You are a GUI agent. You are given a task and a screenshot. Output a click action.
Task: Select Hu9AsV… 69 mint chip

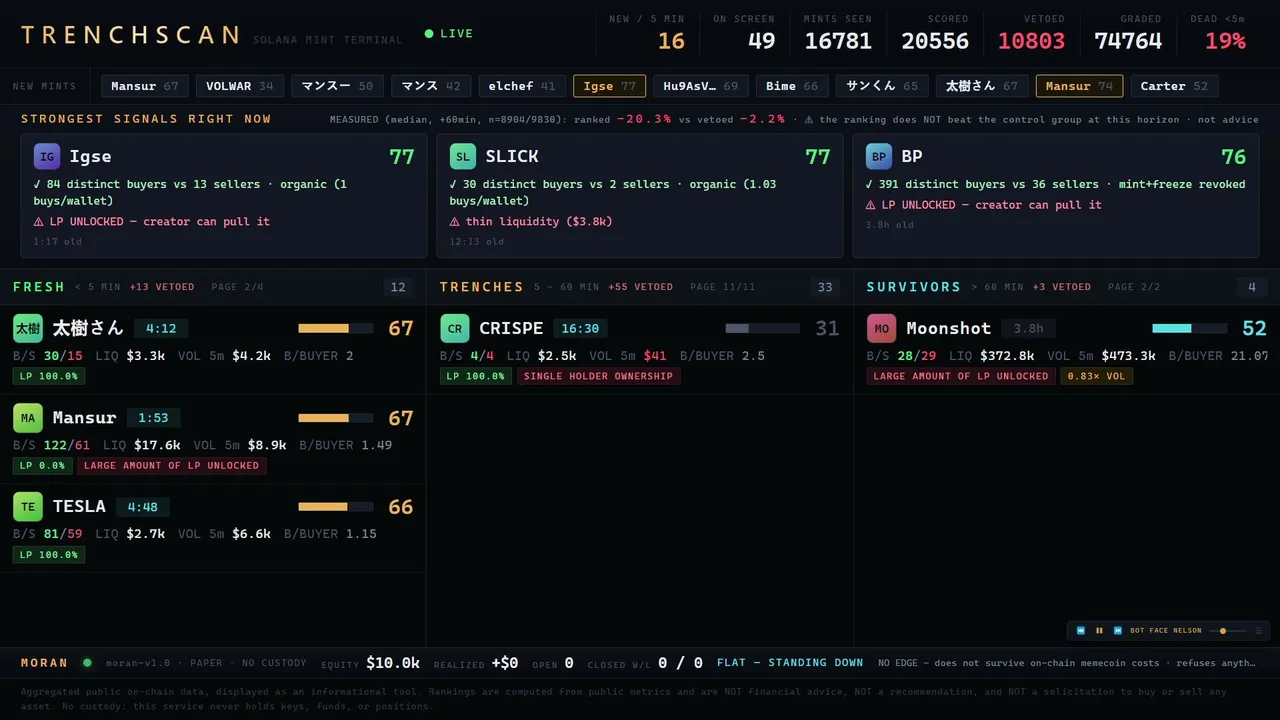pyautogui.click(x=701, y=86)
